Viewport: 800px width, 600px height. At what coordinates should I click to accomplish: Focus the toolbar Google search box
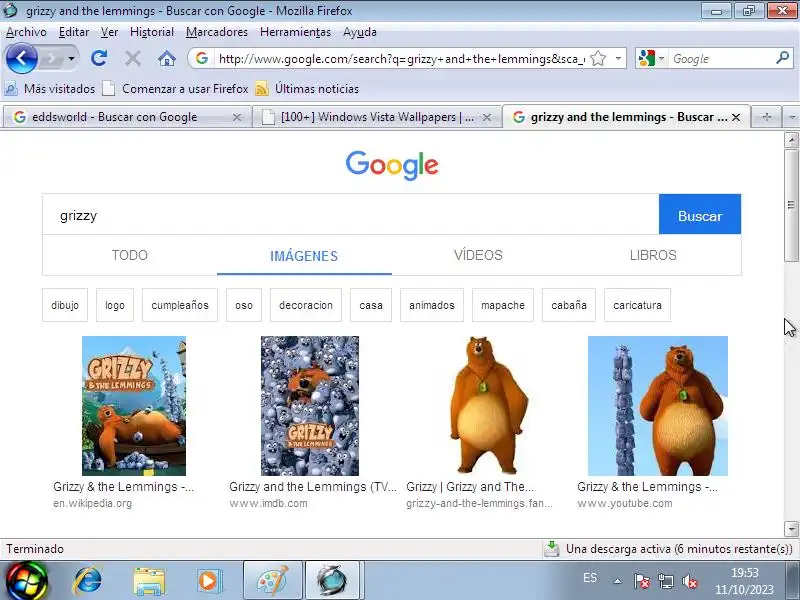pos(721,59)
